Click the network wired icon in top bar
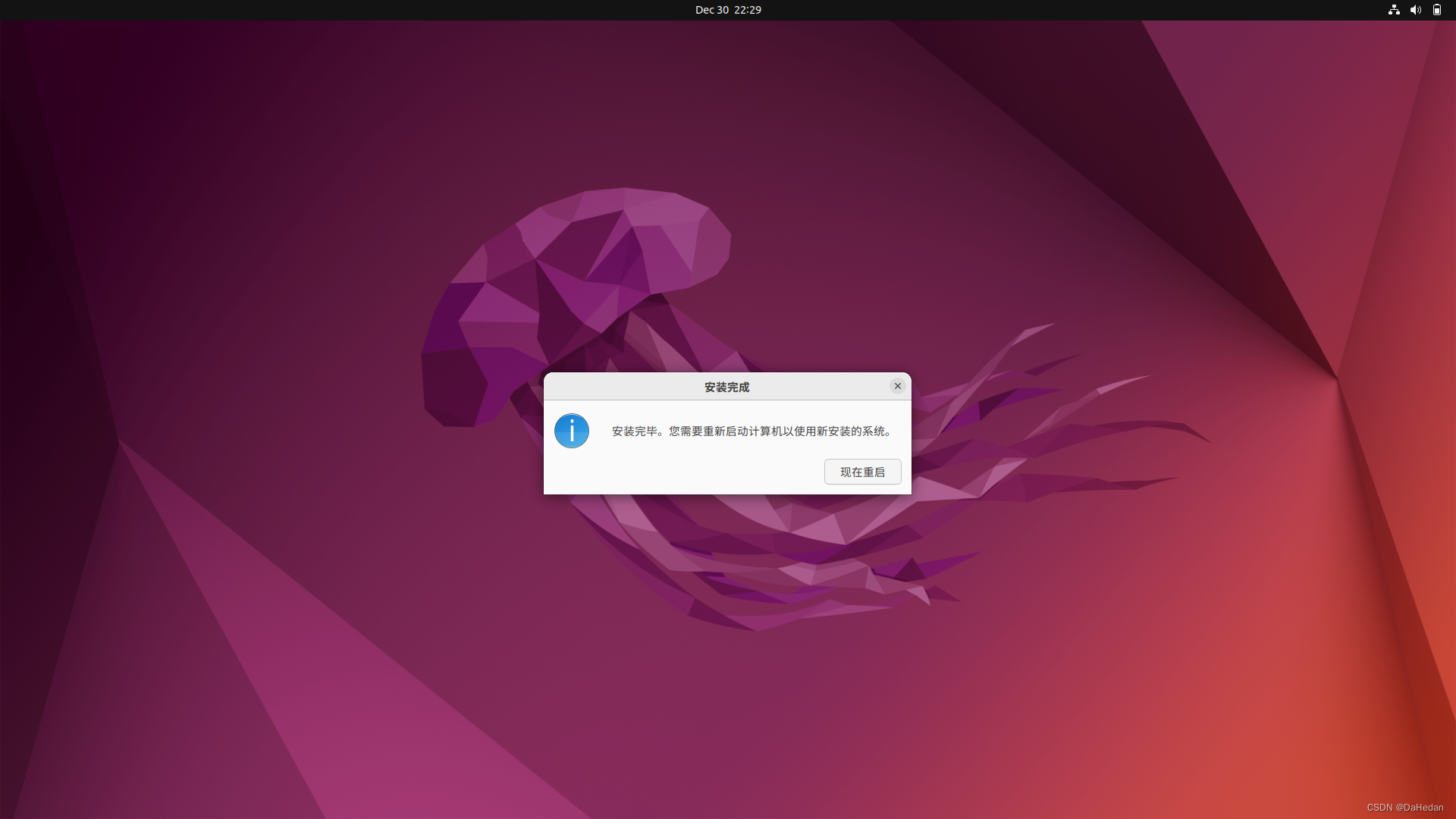The image size is (1456, 819). (1394, 10)
